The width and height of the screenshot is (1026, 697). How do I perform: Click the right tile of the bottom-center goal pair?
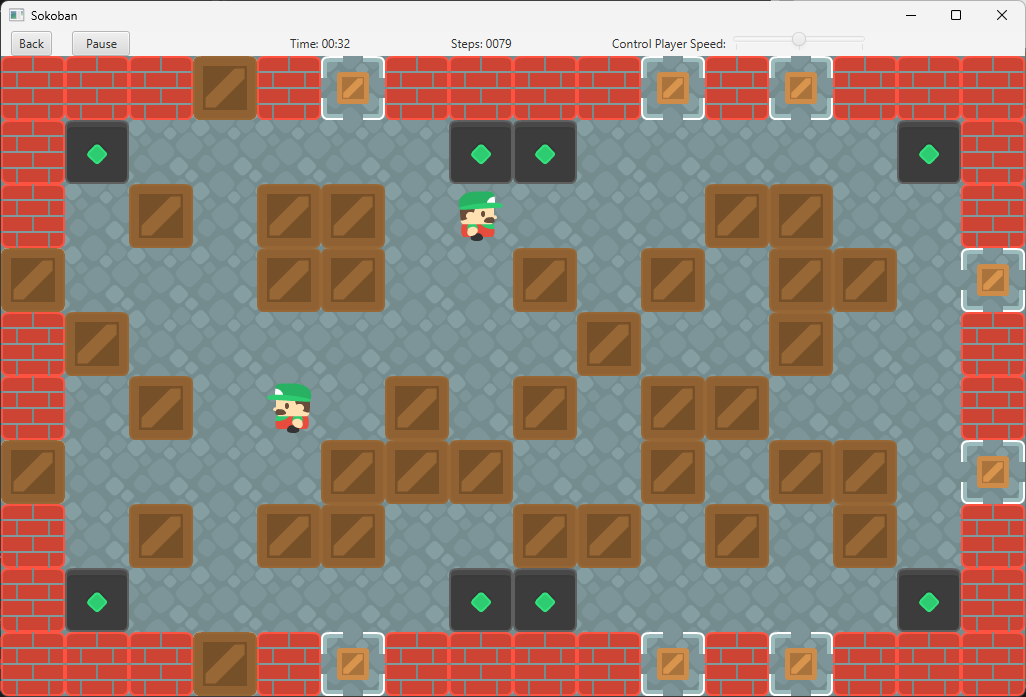tap(545, 599)
